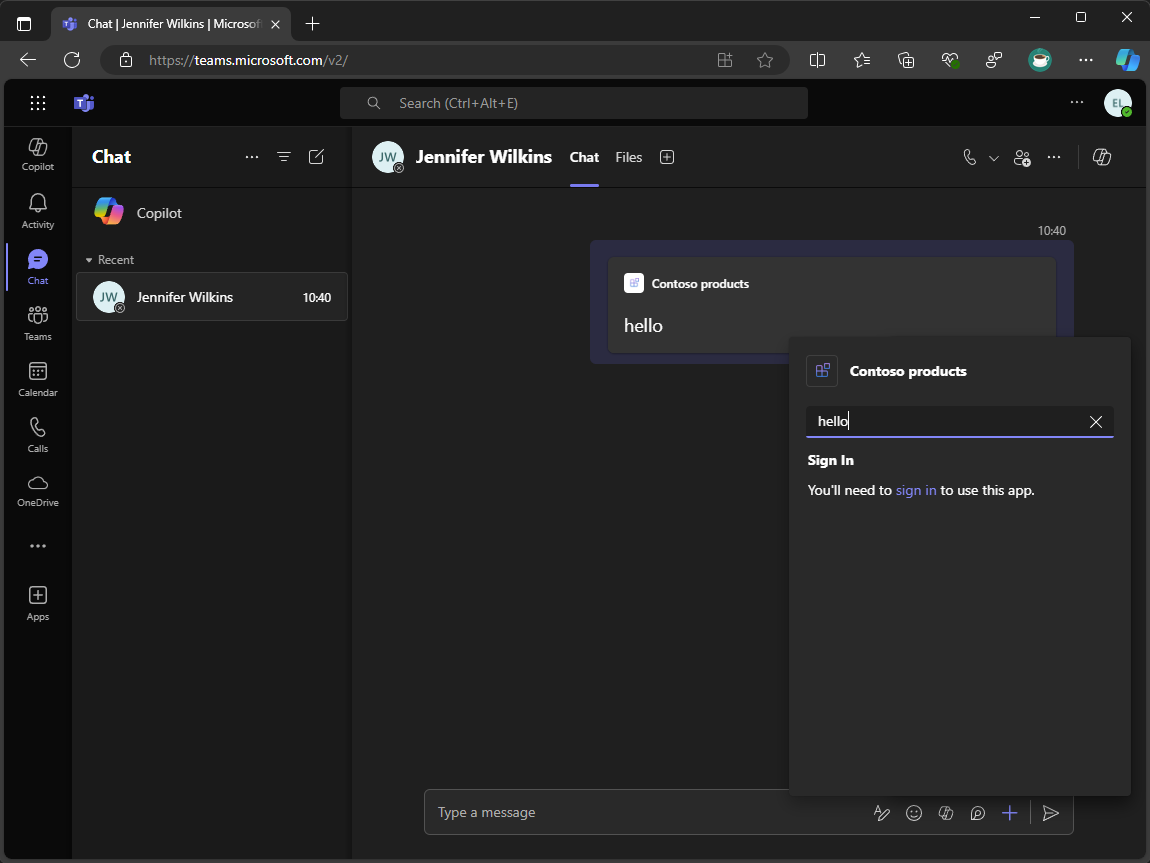Open Edge settings and more menu
The image size is (1150, 863).
[x=1085, y=60]
